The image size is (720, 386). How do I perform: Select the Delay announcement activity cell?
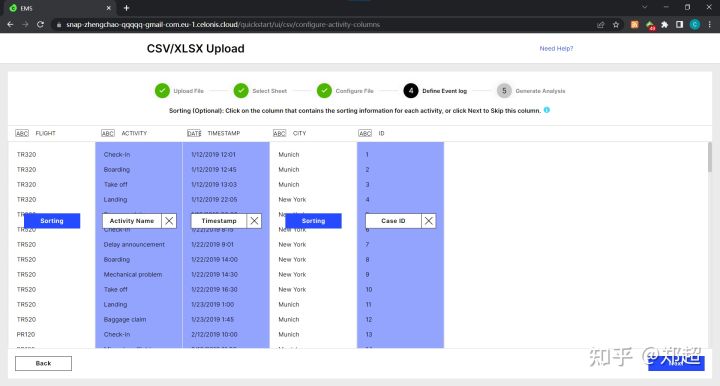point(134,244)
